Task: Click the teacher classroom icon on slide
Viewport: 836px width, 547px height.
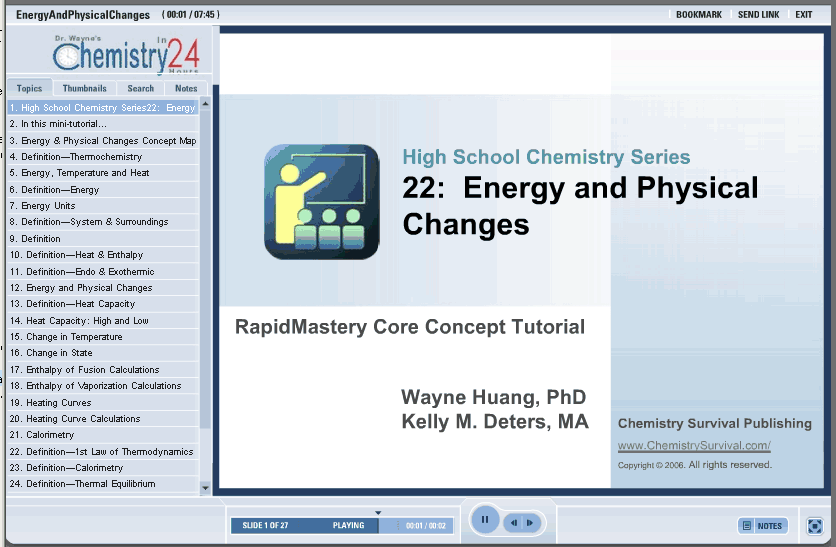Action: coord(321,202)
